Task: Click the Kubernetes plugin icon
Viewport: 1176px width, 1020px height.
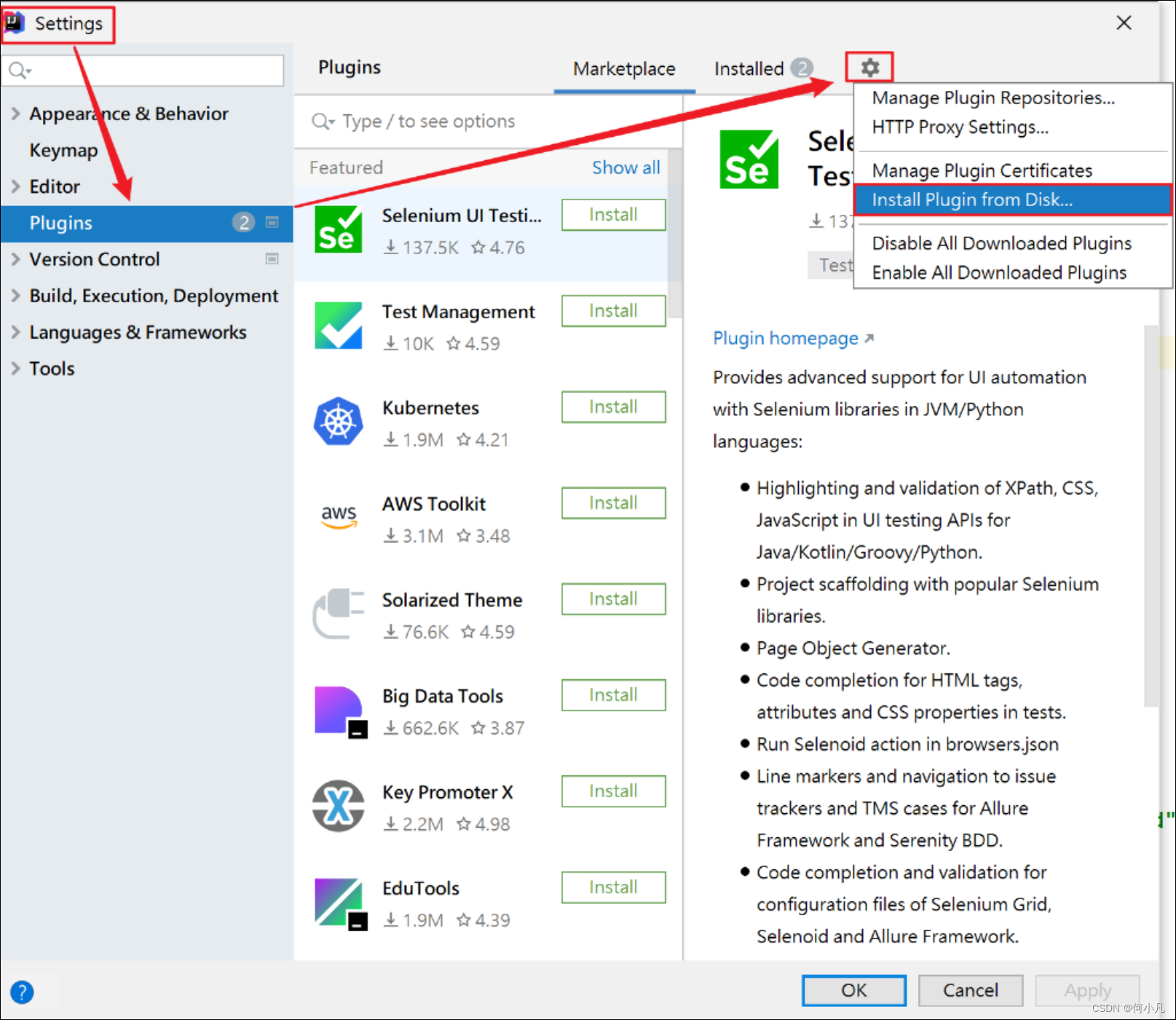Action: [x=339, y=422]
